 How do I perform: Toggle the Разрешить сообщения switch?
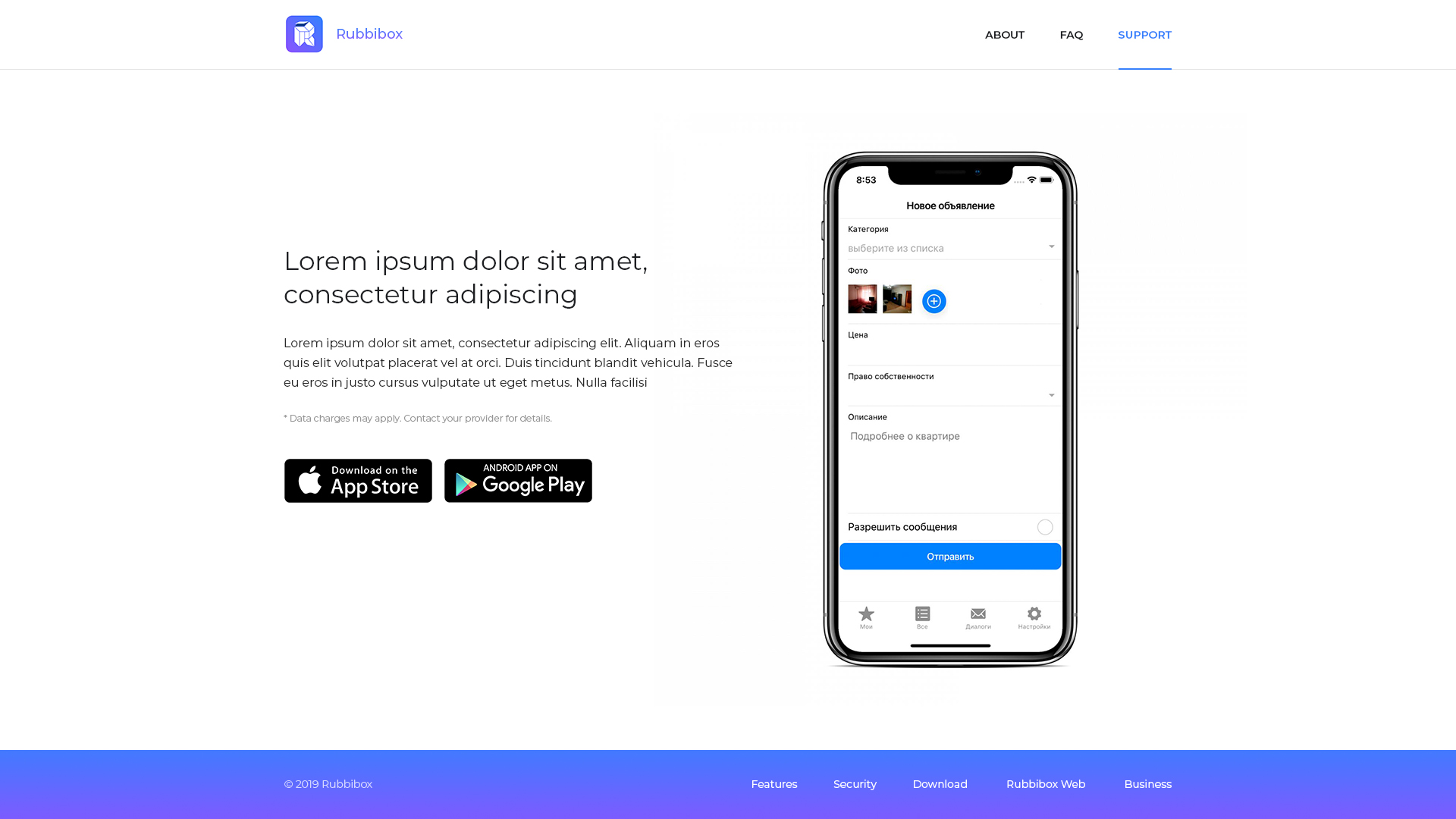pyautogui.click(x=1044, y=526)
